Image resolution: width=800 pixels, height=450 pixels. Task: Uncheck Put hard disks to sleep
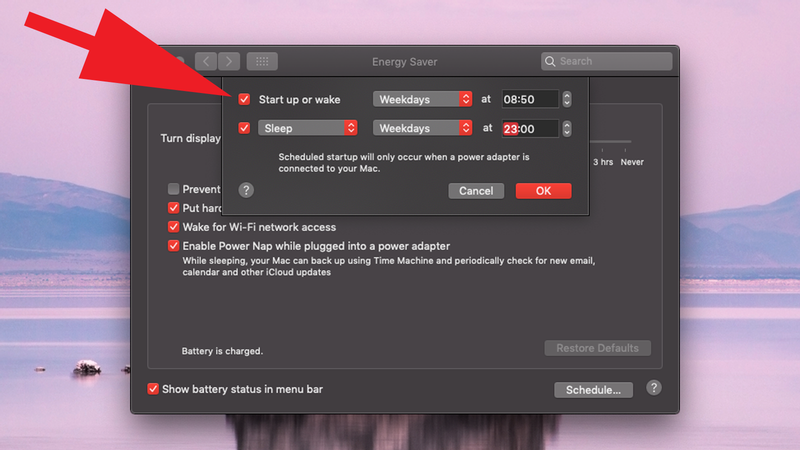pos(173,208)
